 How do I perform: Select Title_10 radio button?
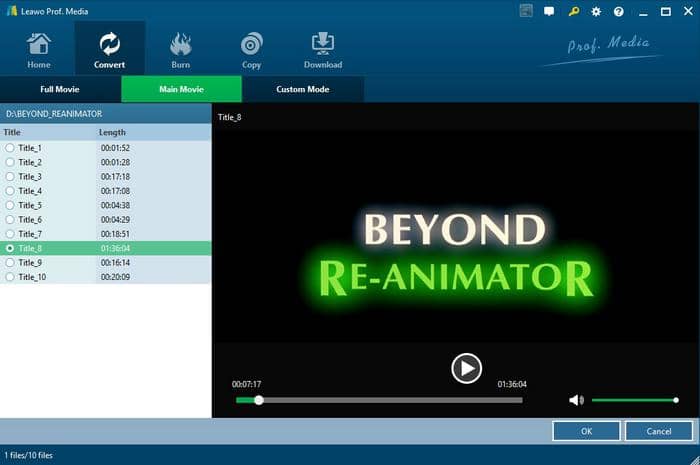(x=10, y=277)
